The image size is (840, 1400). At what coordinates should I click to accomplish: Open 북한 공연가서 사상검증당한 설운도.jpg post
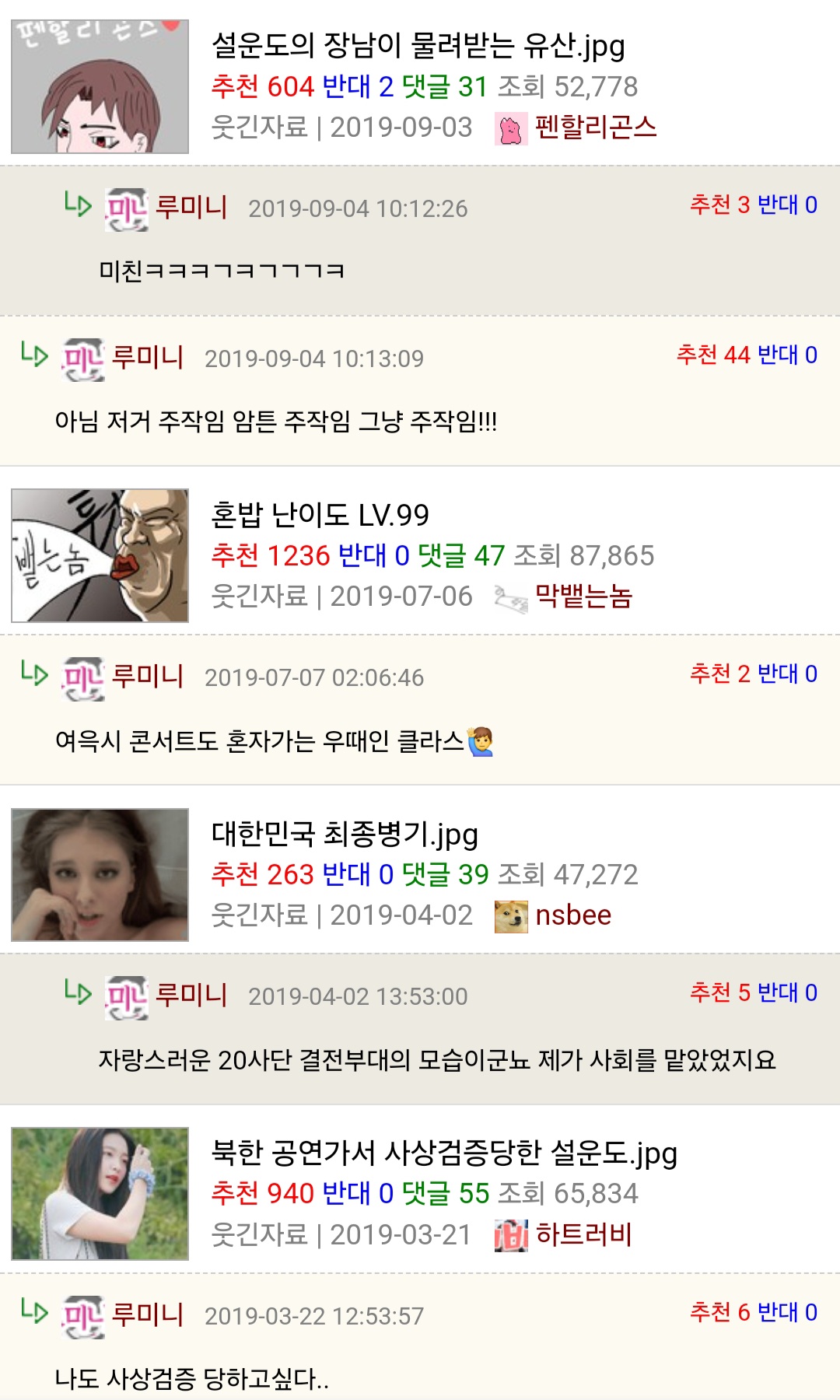pos(444,1153)
